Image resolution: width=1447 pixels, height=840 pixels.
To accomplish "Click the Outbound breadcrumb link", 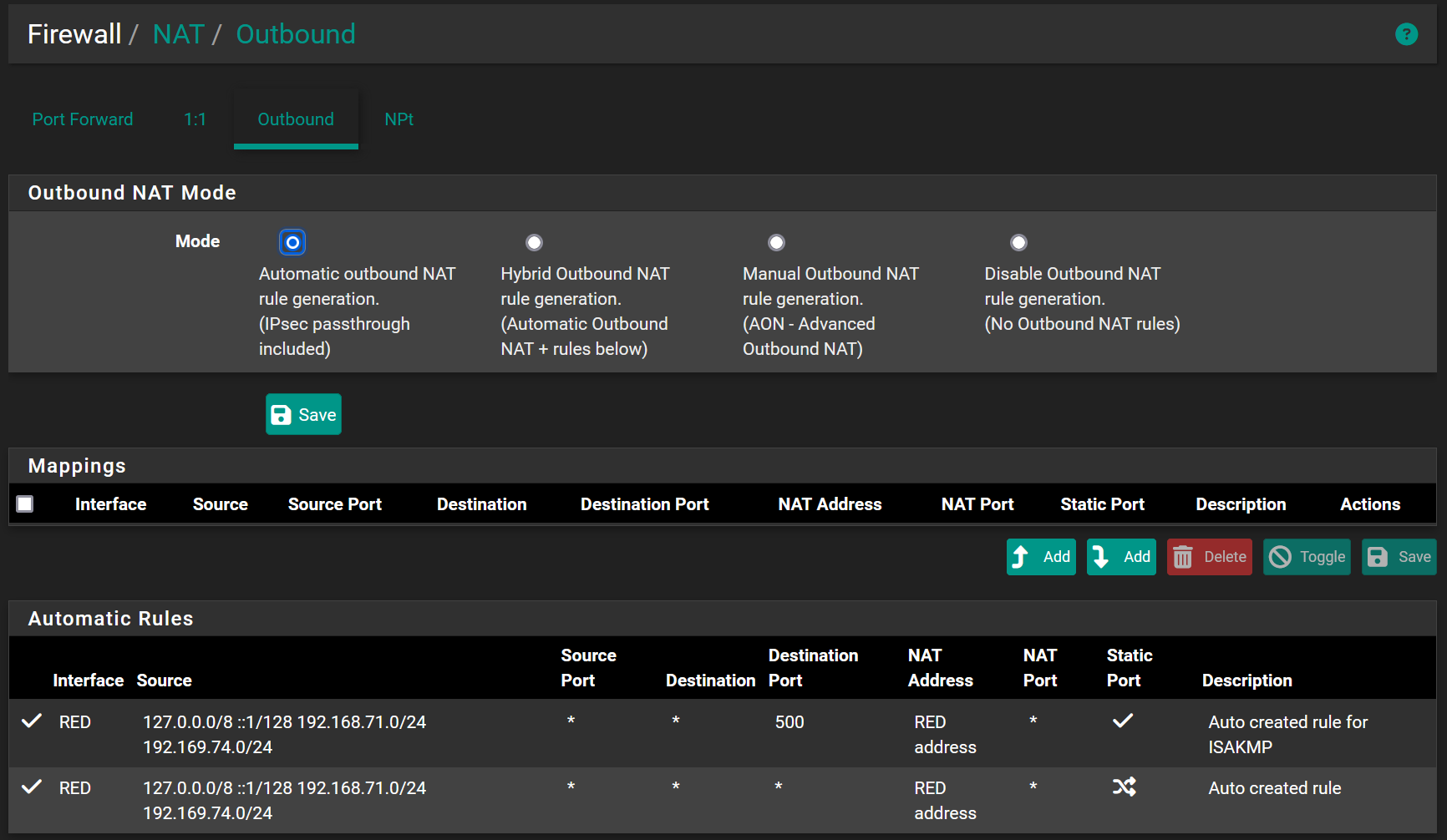I will pos(296,34).
